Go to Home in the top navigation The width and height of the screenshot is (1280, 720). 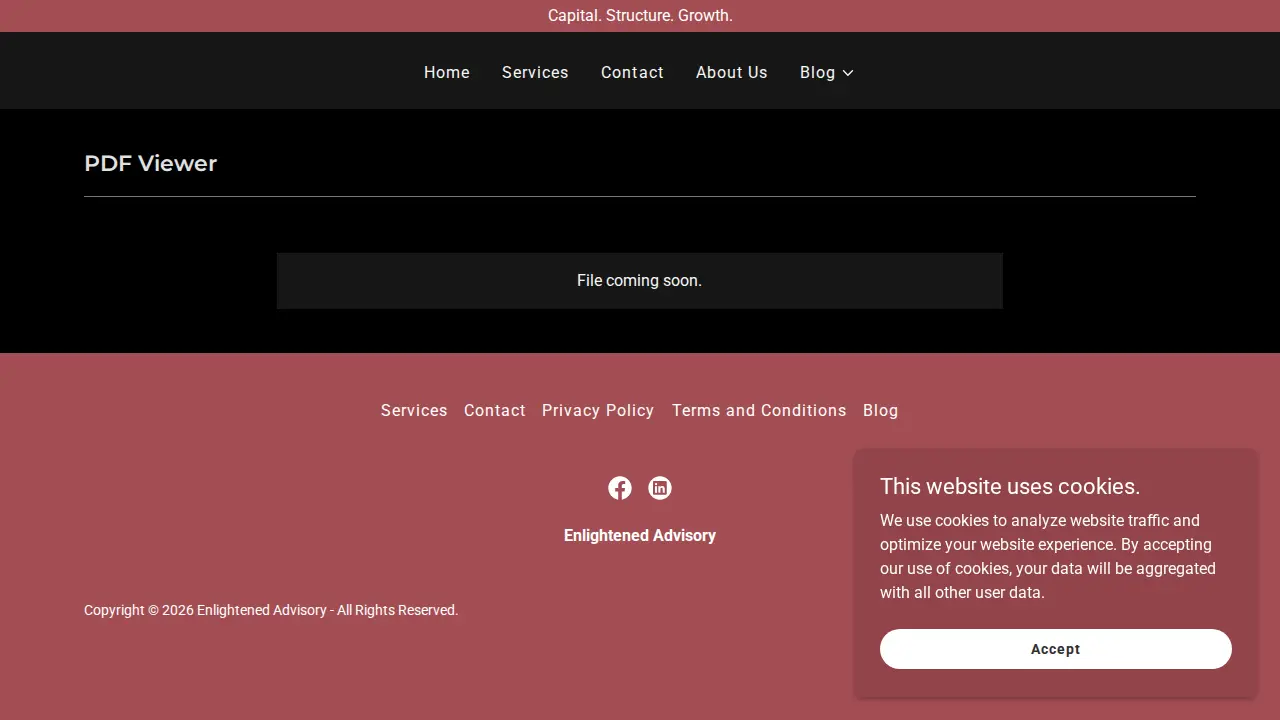click(x=447, y=73)
